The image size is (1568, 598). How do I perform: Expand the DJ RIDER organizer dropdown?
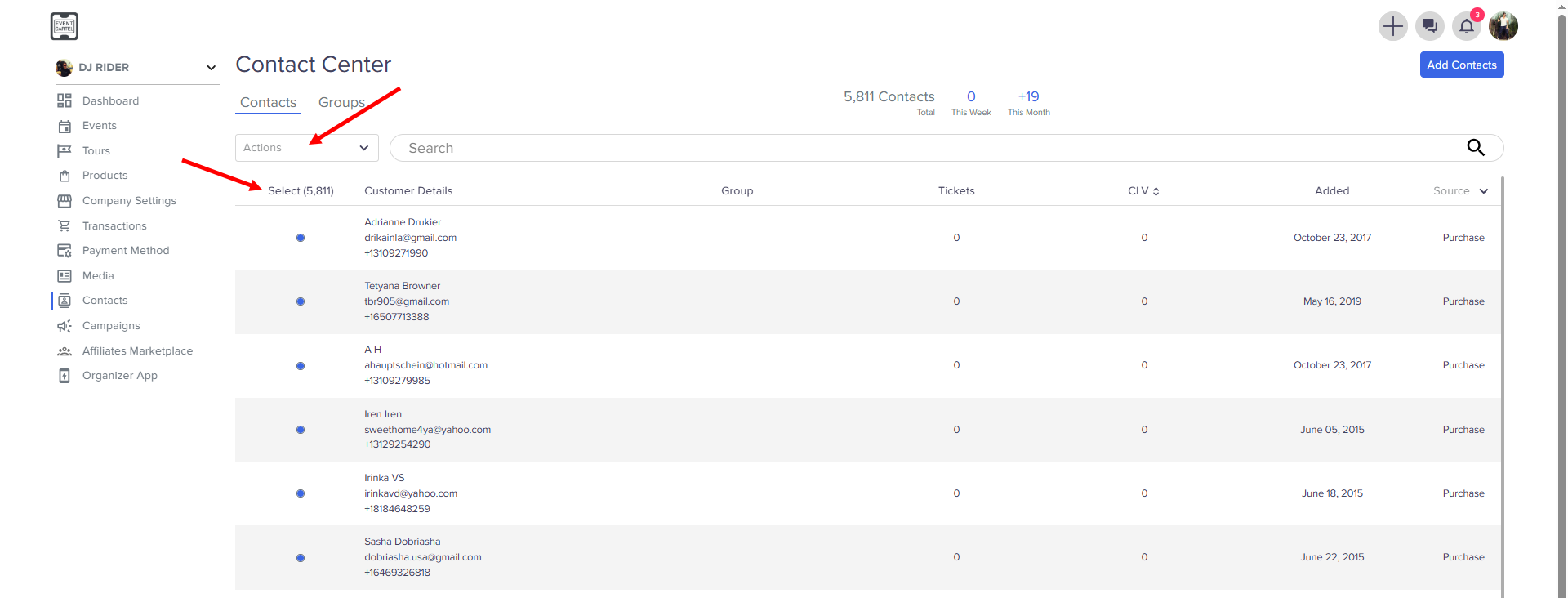tap(211, 68)
